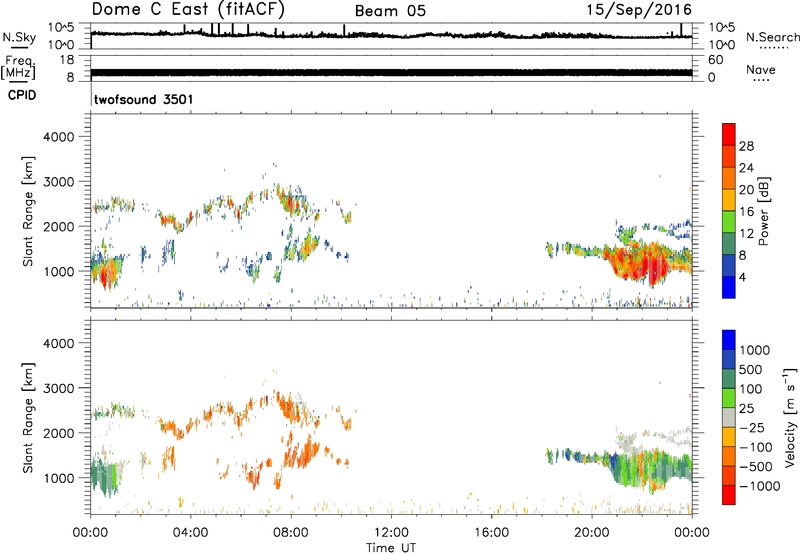
Task: Pick the light green power swatch between 12 and 16
Action: click(729, 222)
